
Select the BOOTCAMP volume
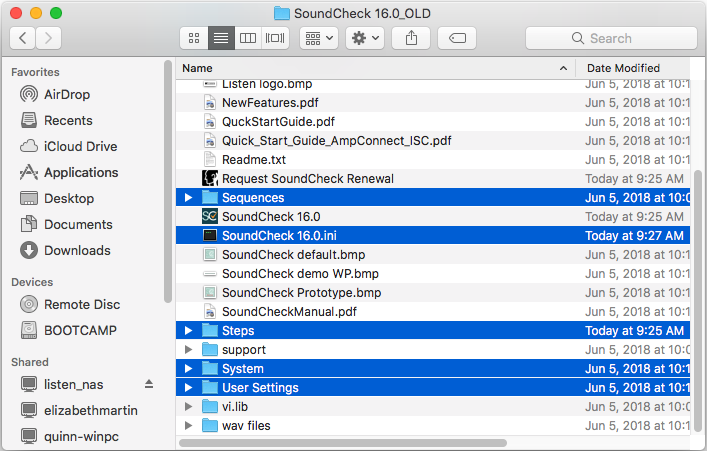(x=69, y=331)
